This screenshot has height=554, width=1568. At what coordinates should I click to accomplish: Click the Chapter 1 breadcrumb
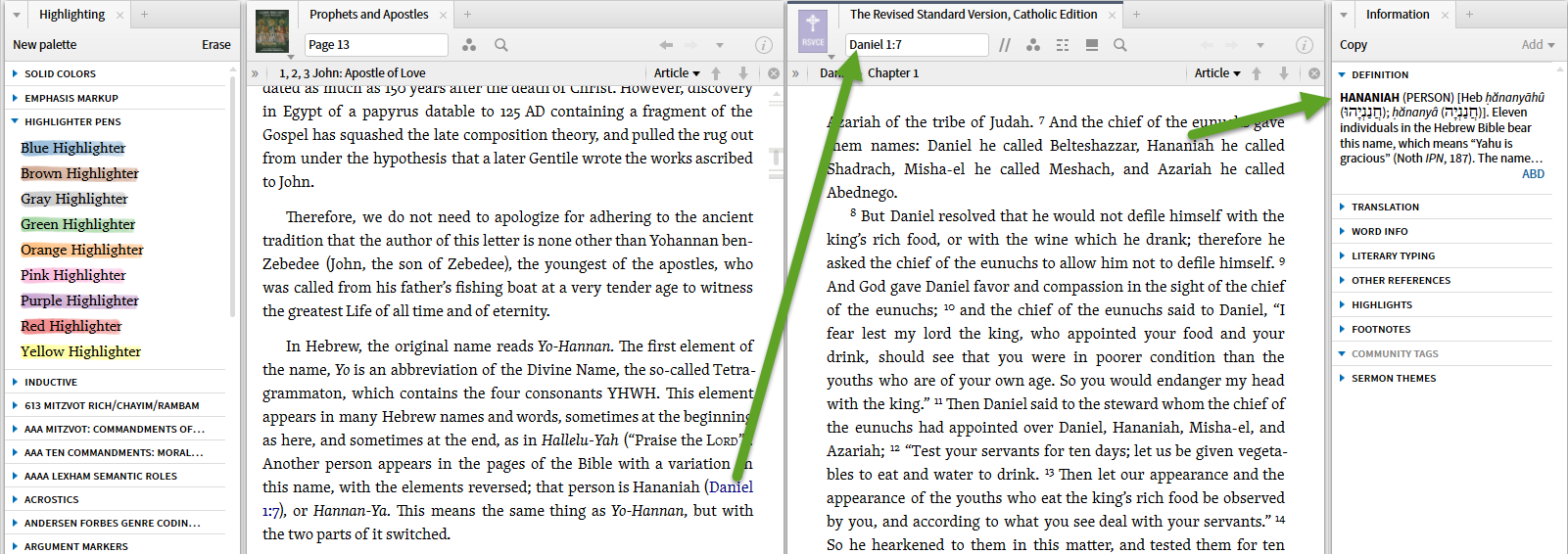[x=893, y=73]
